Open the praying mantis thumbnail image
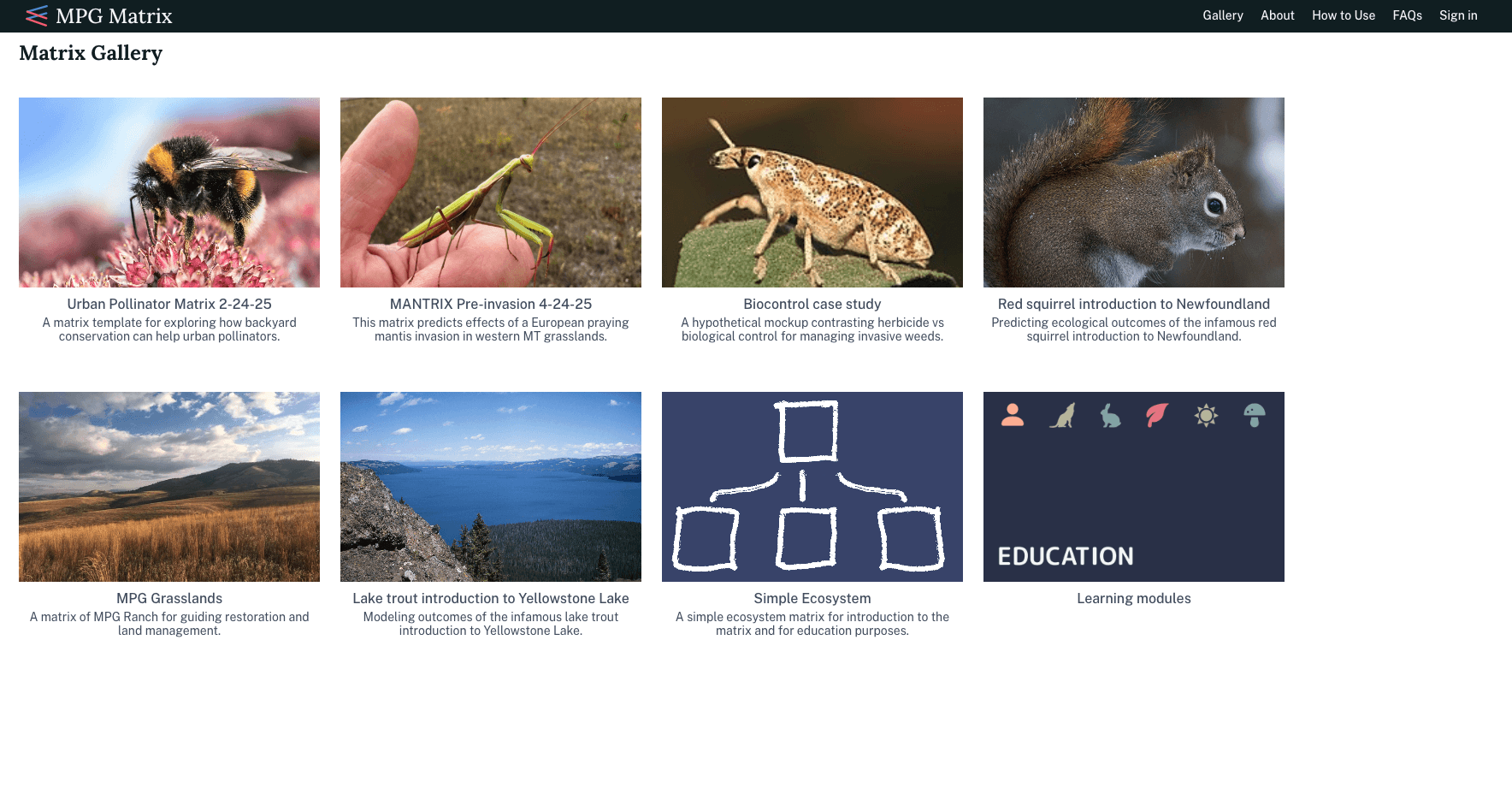Viewport: 1512px width, 794px height. pyautogui.click(x=491, y=193)
